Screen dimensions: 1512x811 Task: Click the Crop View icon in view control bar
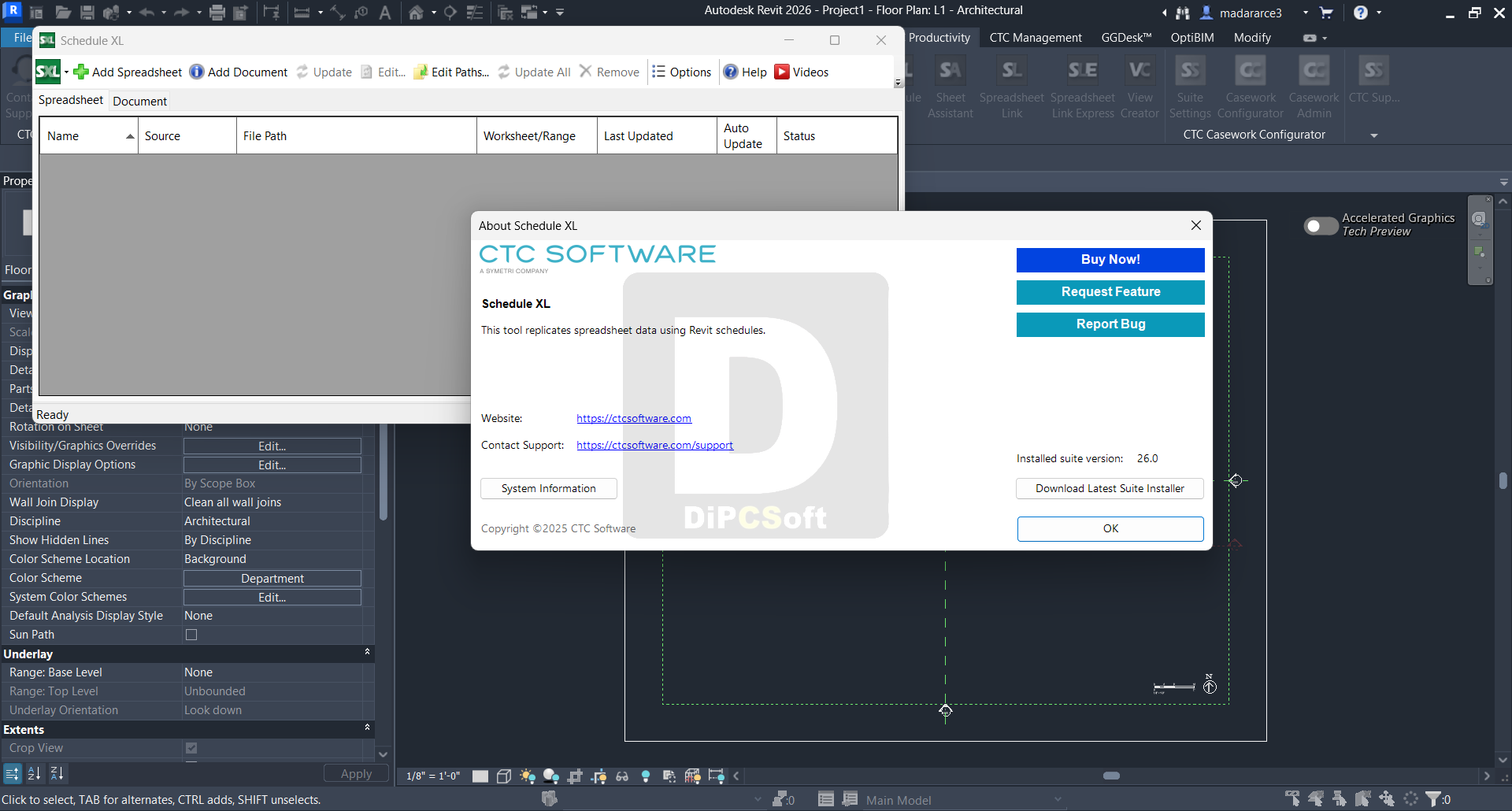pos(575,776)
